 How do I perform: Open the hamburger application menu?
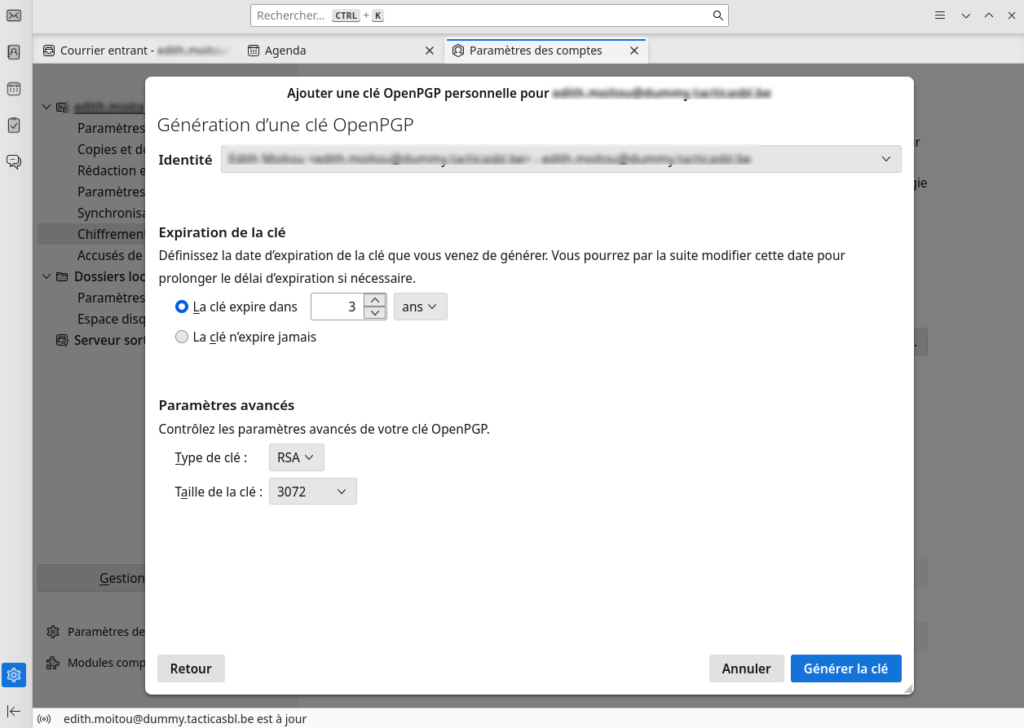[940, 15]
